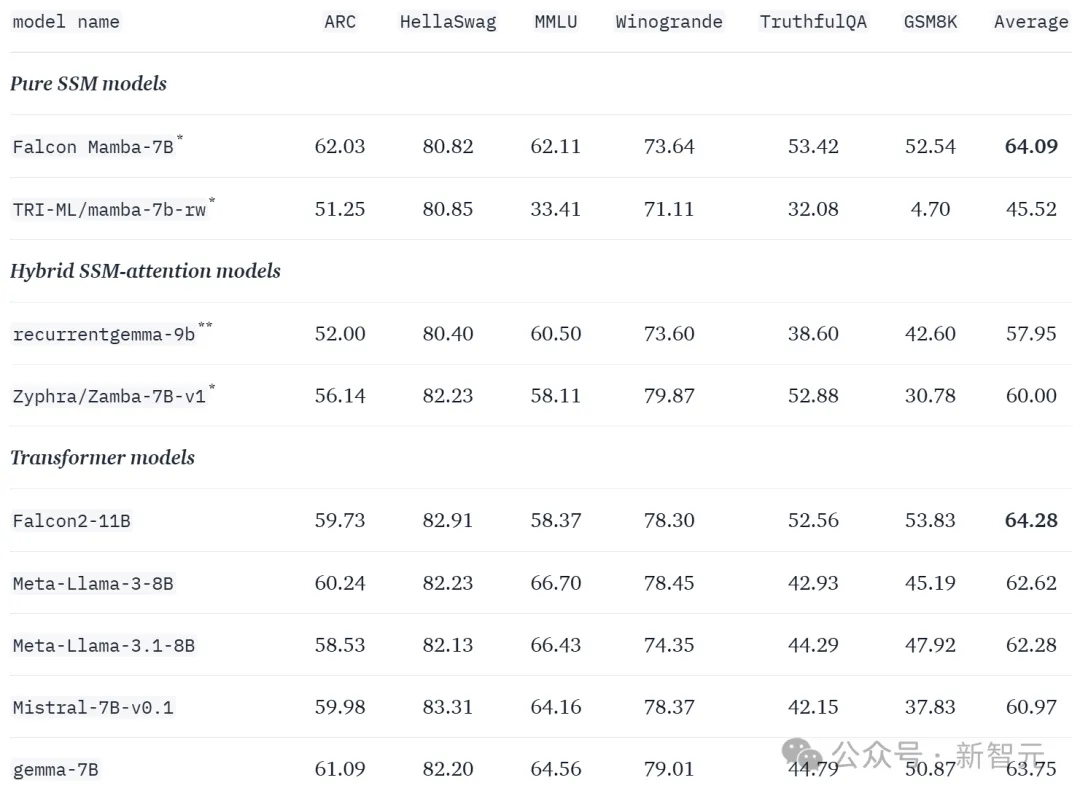Click the Falcon Mamba-7B model name
This screenshot has height=799, width=1080.
pos(93,147)
